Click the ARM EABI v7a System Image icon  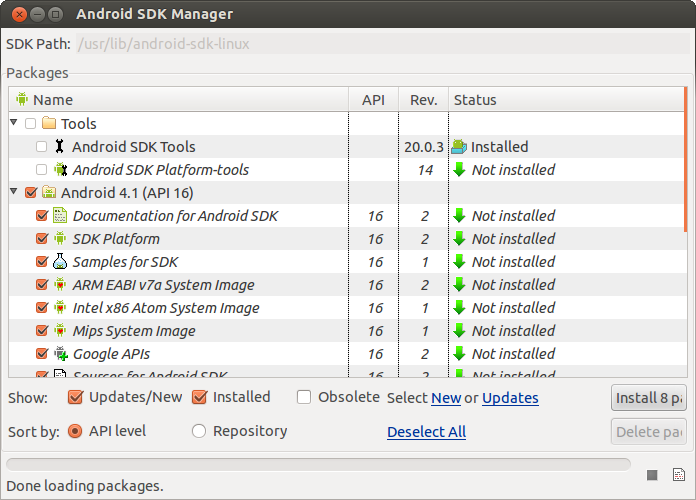pos(60,284)
